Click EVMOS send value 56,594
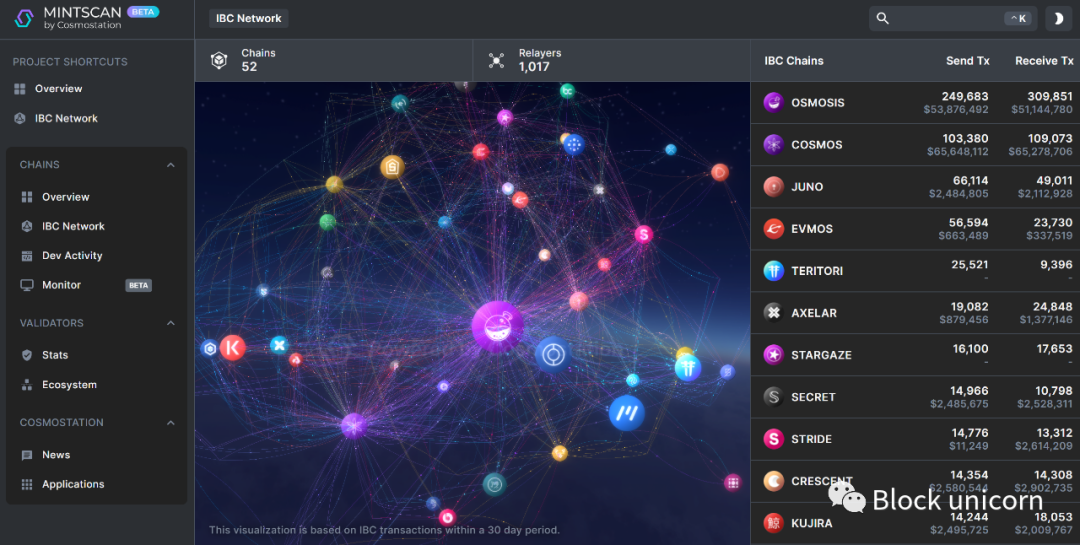1080x545 pixels. [x=968, y=223]
